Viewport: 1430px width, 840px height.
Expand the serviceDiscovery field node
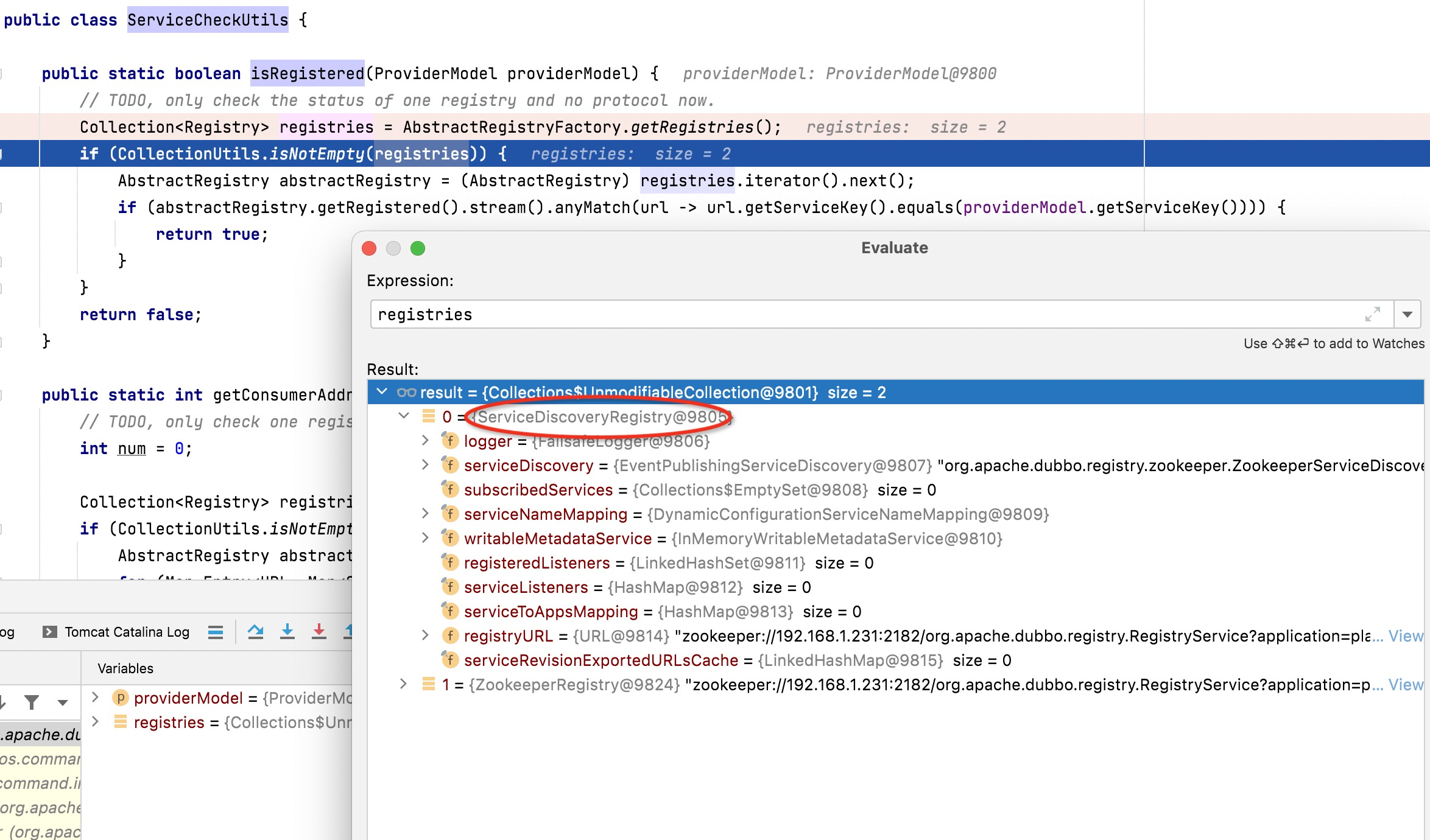[425, 465]
